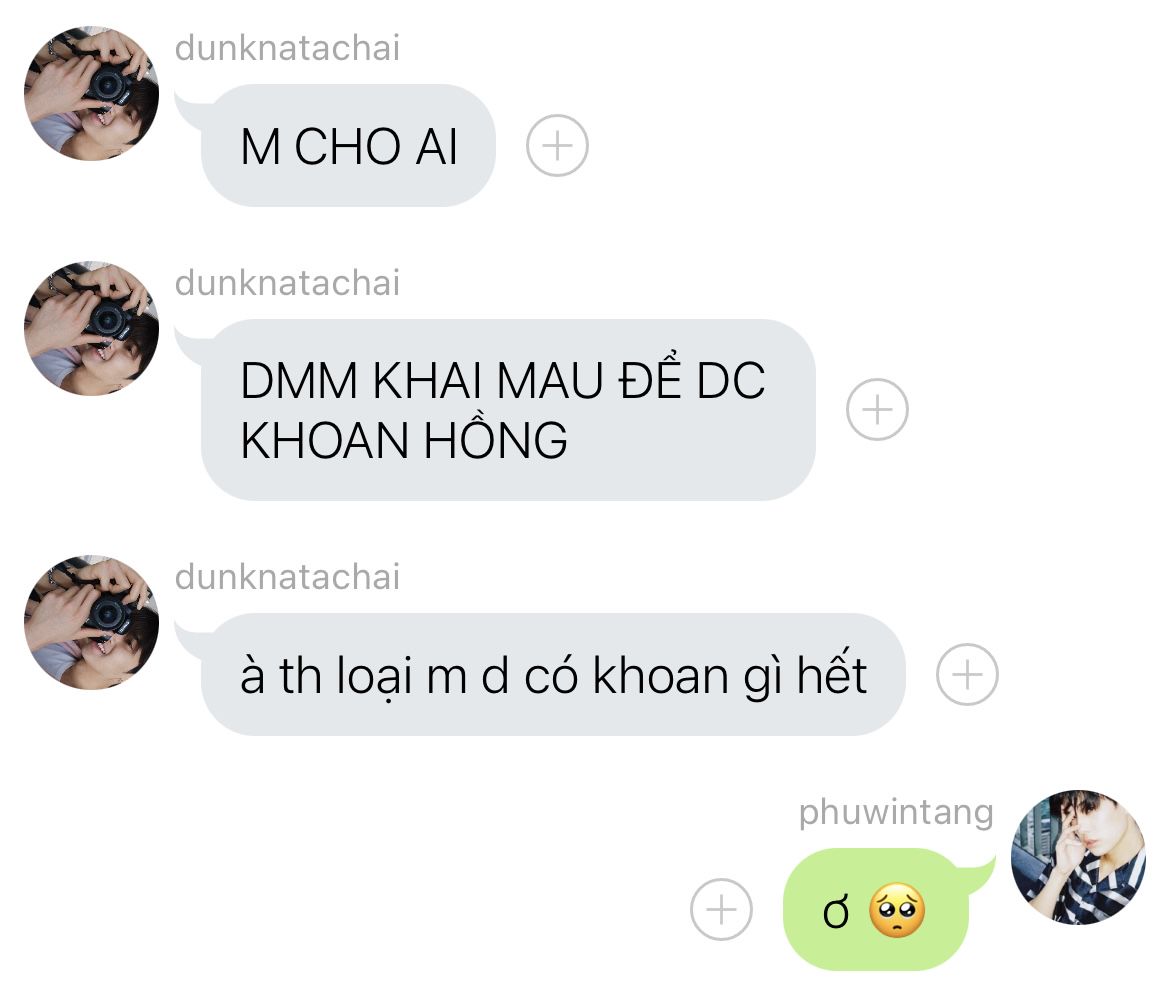The image size is (1170, 1004).
Task: Click the words 'KHOAN HỒNG' in second message
Action: click(404, 439)
